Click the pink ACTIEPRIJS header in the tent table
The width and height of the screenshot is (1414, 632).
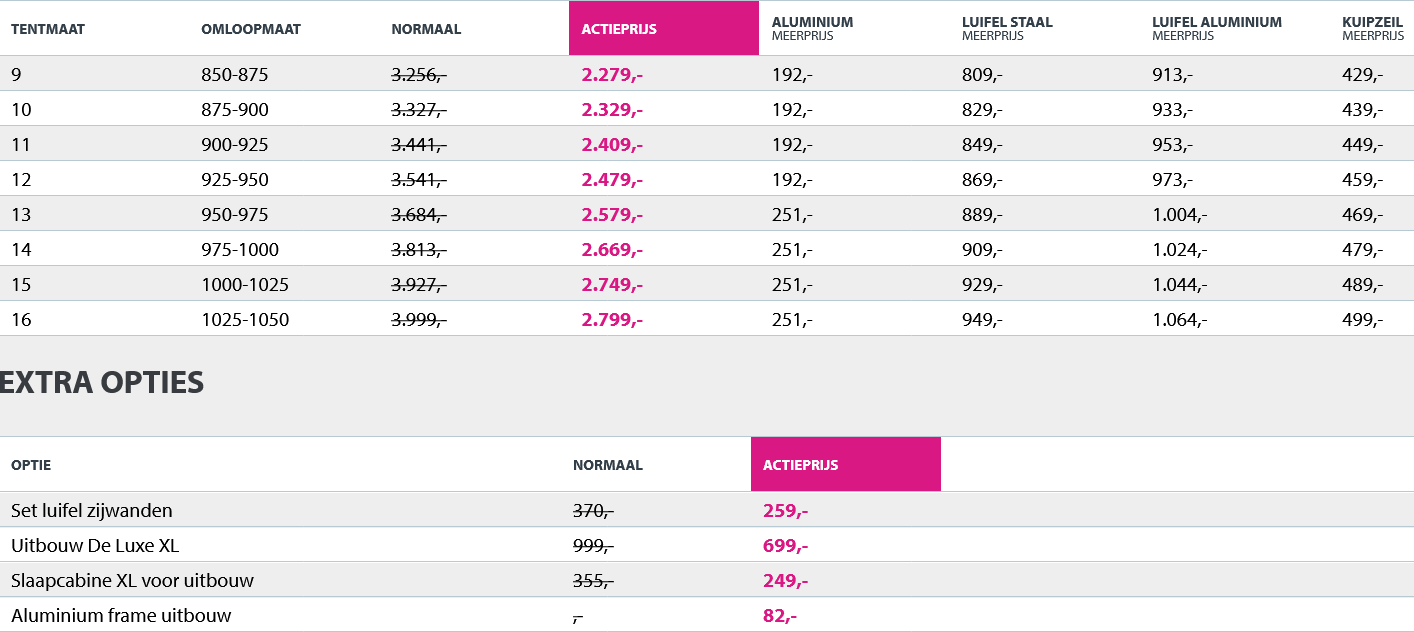point(663,29)
